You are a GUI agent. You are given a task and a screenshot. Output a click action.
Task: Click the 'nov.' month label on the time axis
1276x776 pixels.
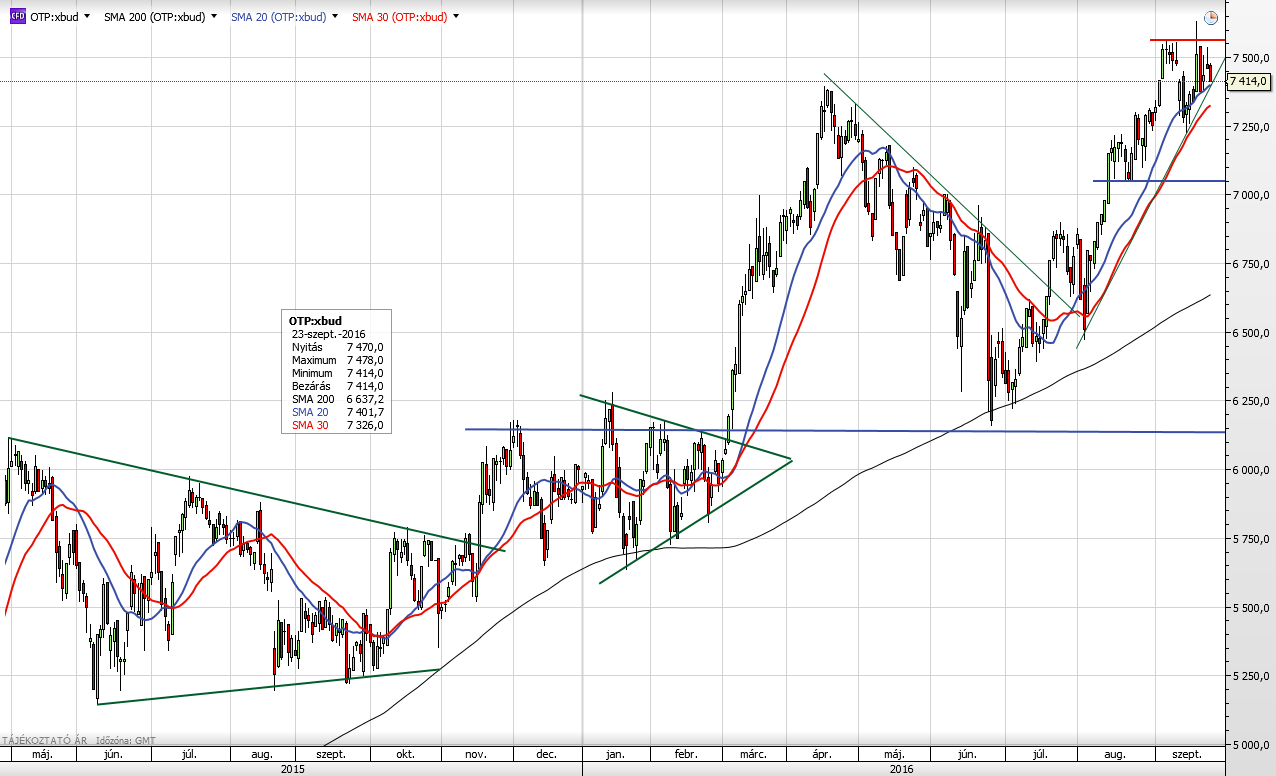[476, 754]
